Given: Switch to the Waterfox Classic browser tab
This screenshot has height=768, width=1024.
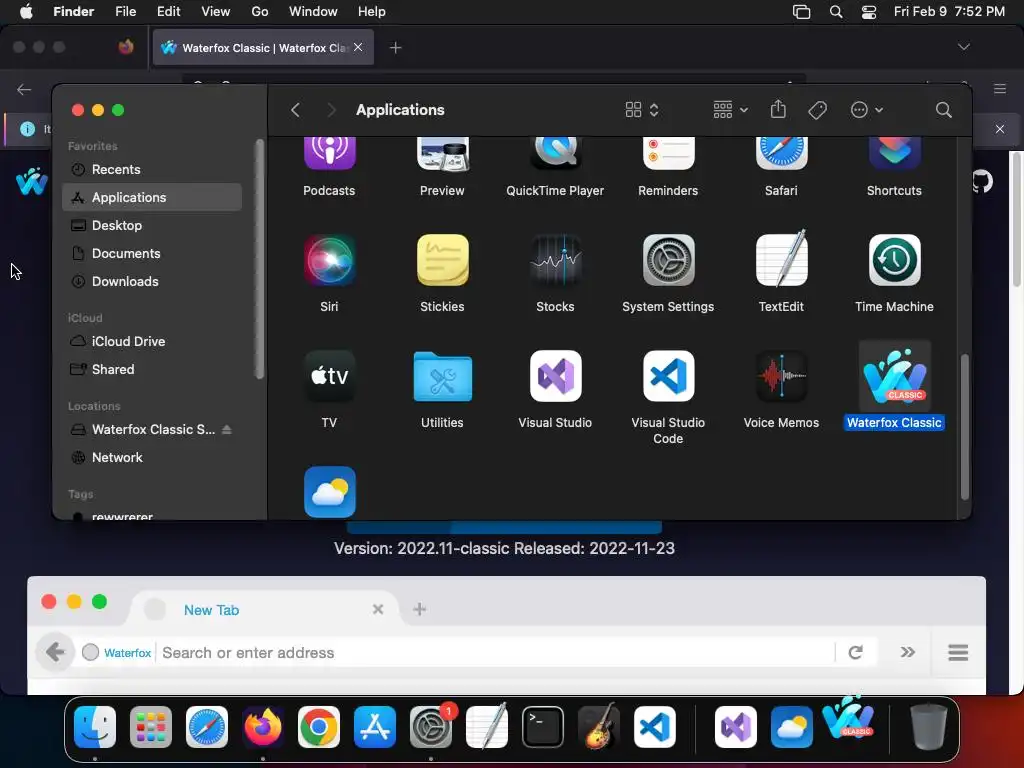Looking at the screenshot, I should (x=263, y=47).
